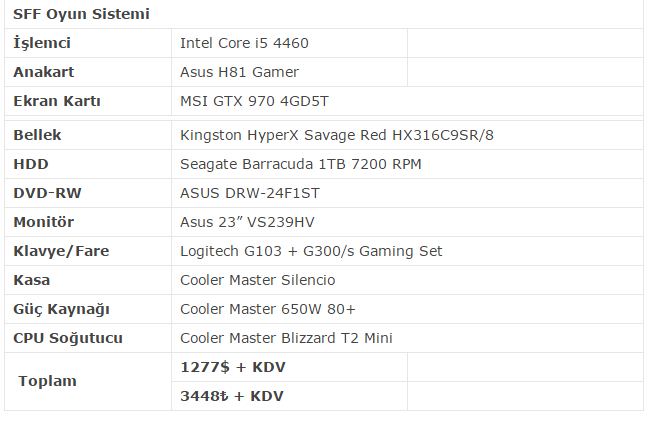The height and width of the screenshot is (432, 659).
Task: Click the Klavye/Fare row label
Action: 61,251
